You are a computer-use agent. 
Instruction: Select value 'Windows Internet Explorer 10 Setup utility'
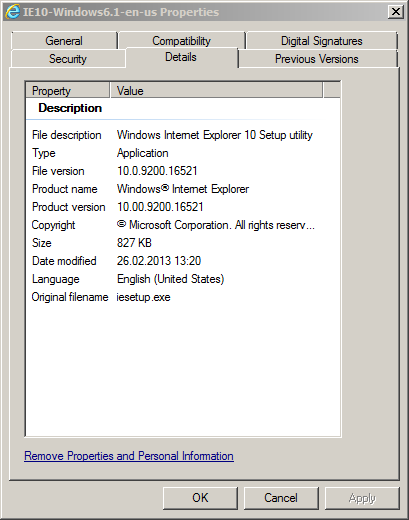[x=215, y=135]
